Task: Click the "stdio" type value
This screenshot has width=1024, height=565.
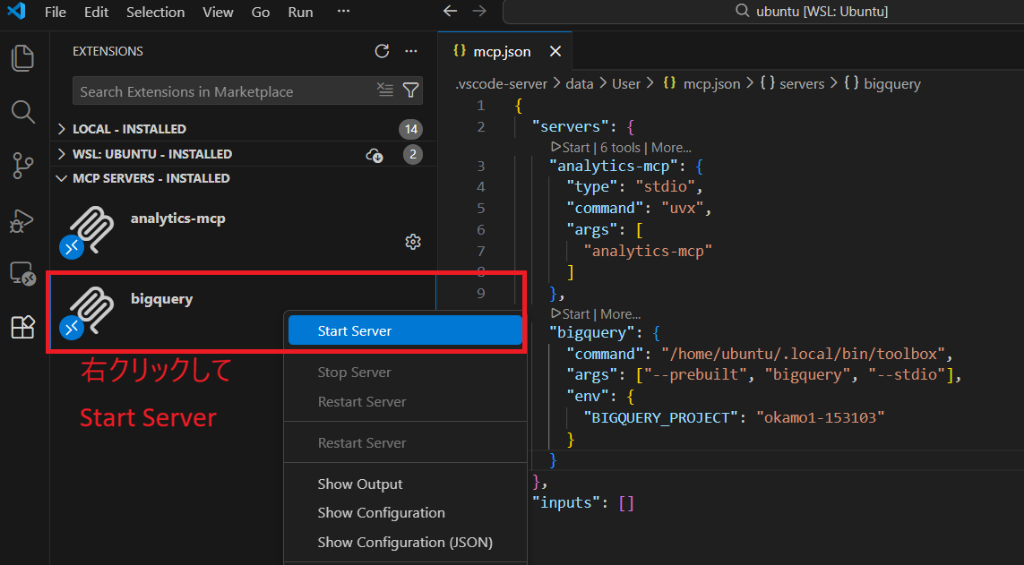Action: pyautogui.click(x=665, y=187)
